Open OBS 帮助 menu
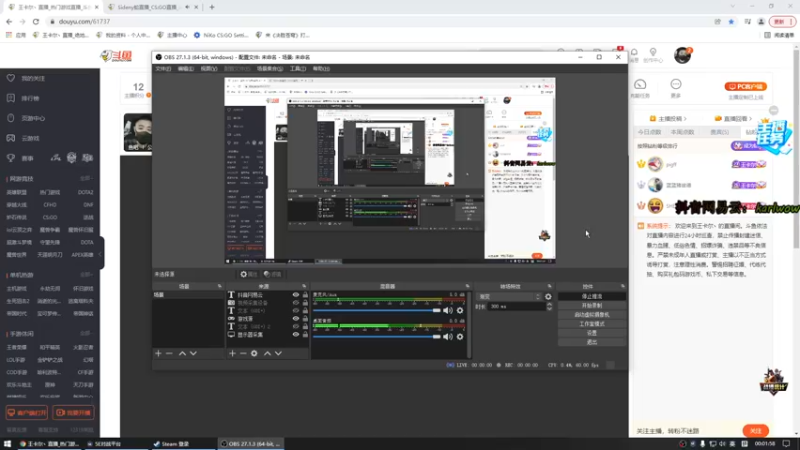800x450 pixels. tap(321, 68)
